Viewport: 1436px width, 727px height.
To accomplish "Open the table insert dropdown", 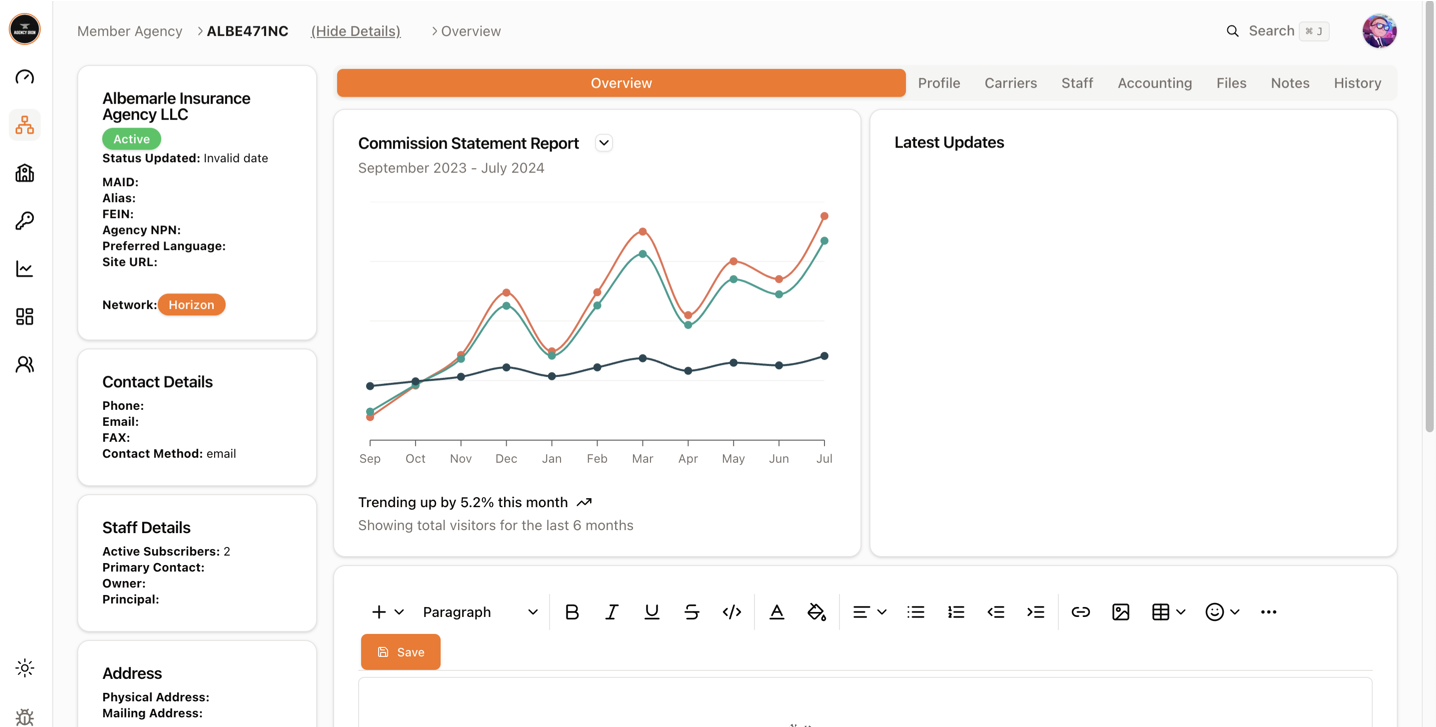I will point(1168,612).
